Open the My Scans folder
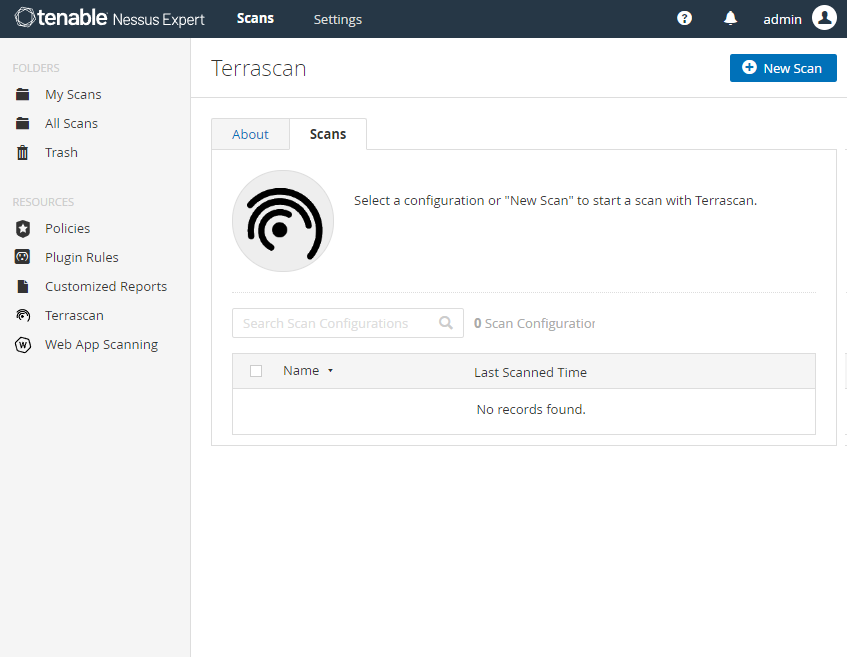847x657 pixels. pyautogui.click(x=73, y=95)
